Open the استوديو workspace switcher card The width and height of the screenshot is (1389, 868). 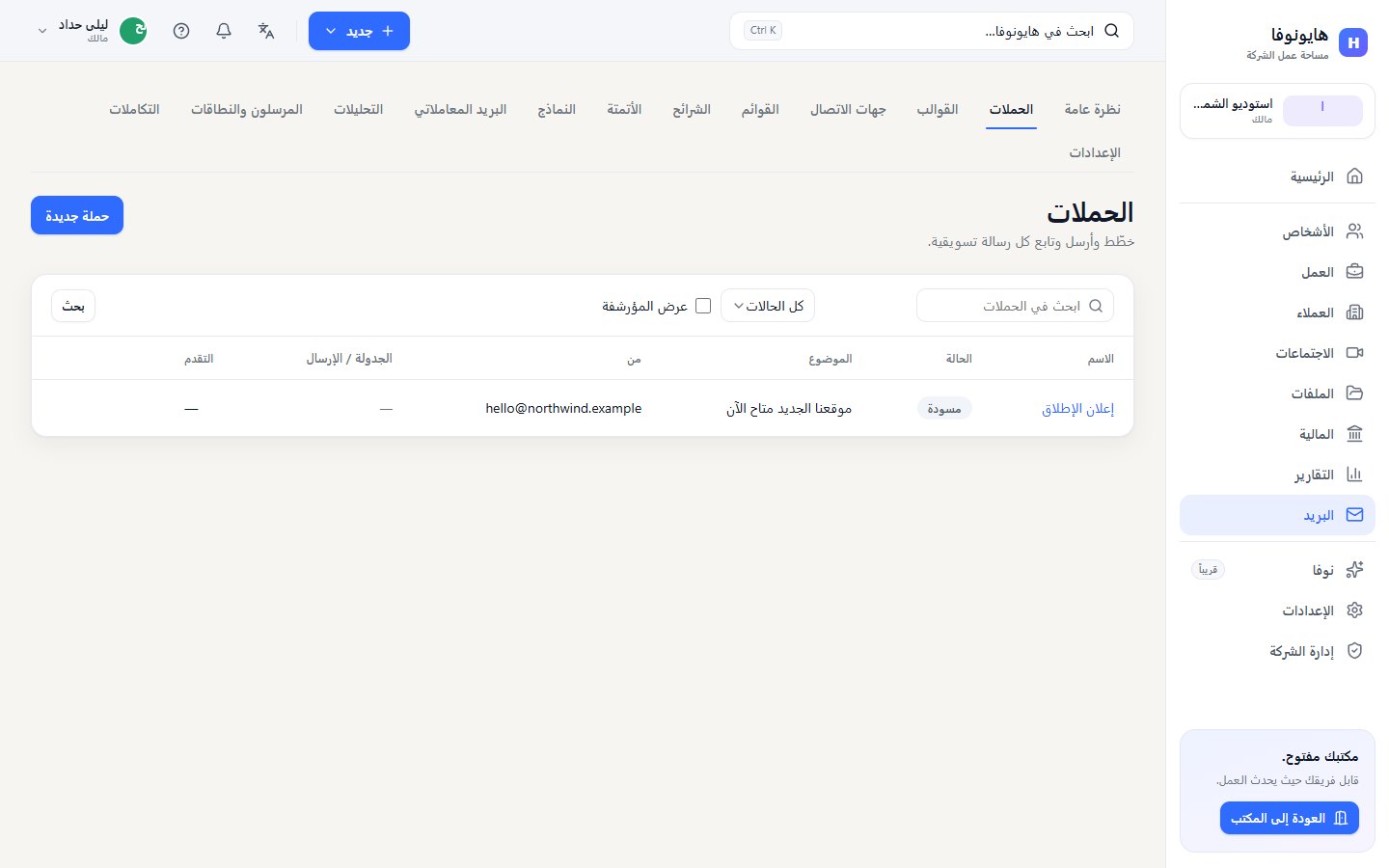[1277, 111]
